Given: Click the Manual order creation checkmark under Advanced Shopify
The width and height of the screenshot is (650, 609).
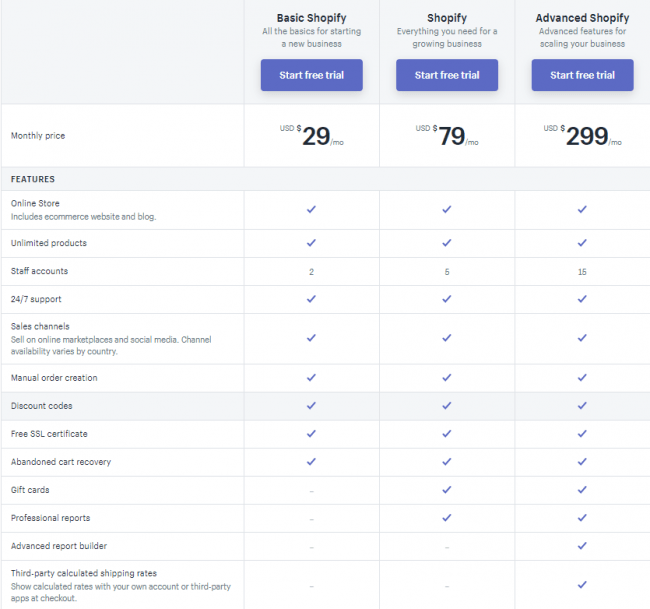Looking at the screenshot, I should pos(582,378).
